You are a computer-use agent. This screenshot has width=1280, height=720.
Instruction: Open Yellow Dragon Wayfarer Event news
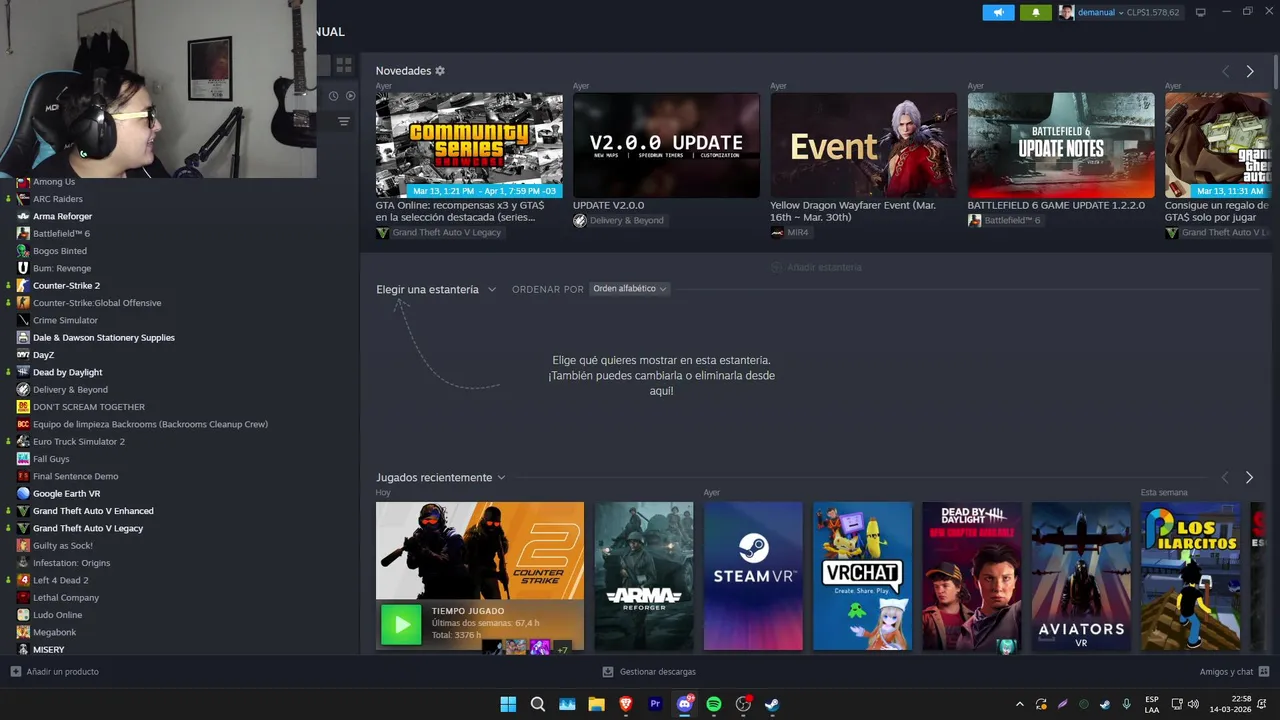pyautogui.click(x=863, y=145)
